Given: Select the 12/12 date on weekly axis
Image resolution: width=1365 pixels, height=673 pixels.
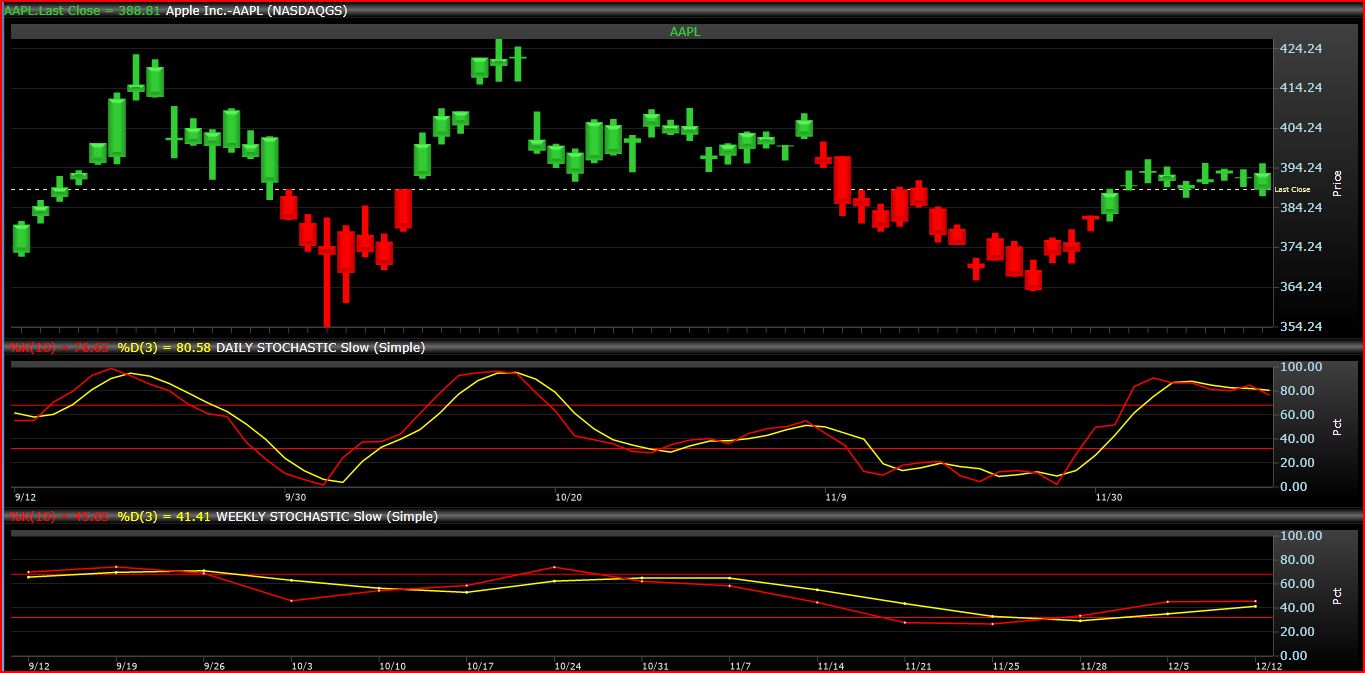Looking at the screenshot, I should coord(1268,665).
